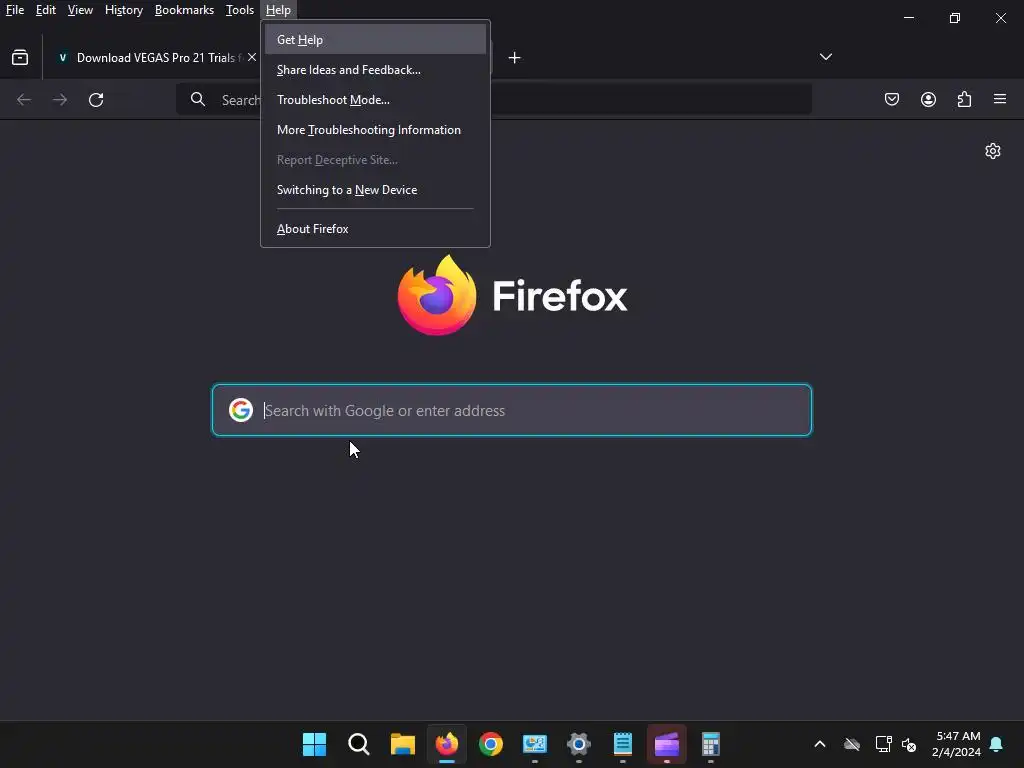Image resolution: width=1024 pixels, height=768 pixels.
Task: Click the top address bar
Action: point(494,99)
